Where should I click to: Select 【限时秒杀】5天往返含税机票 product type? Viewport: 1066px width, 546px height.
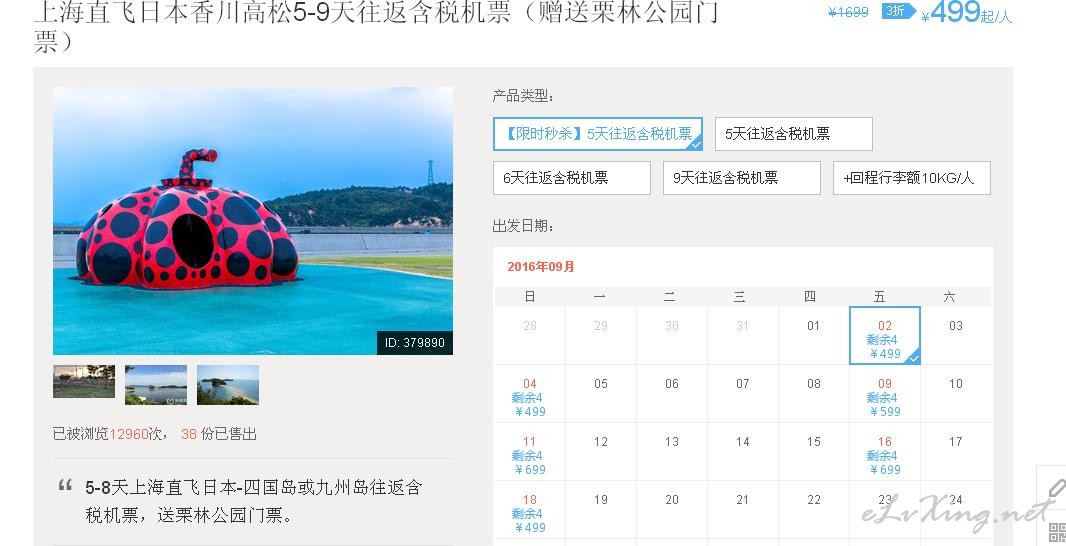598,134
